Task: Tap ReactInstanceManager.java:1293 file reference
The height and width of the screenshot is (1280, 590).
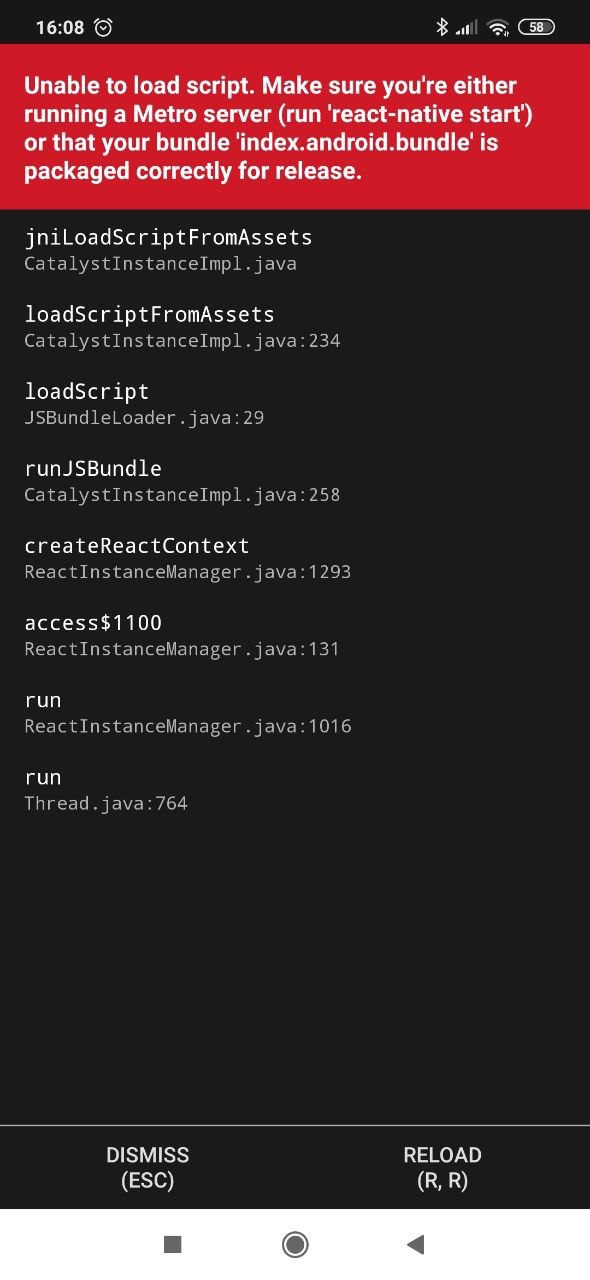Action: 188,572
